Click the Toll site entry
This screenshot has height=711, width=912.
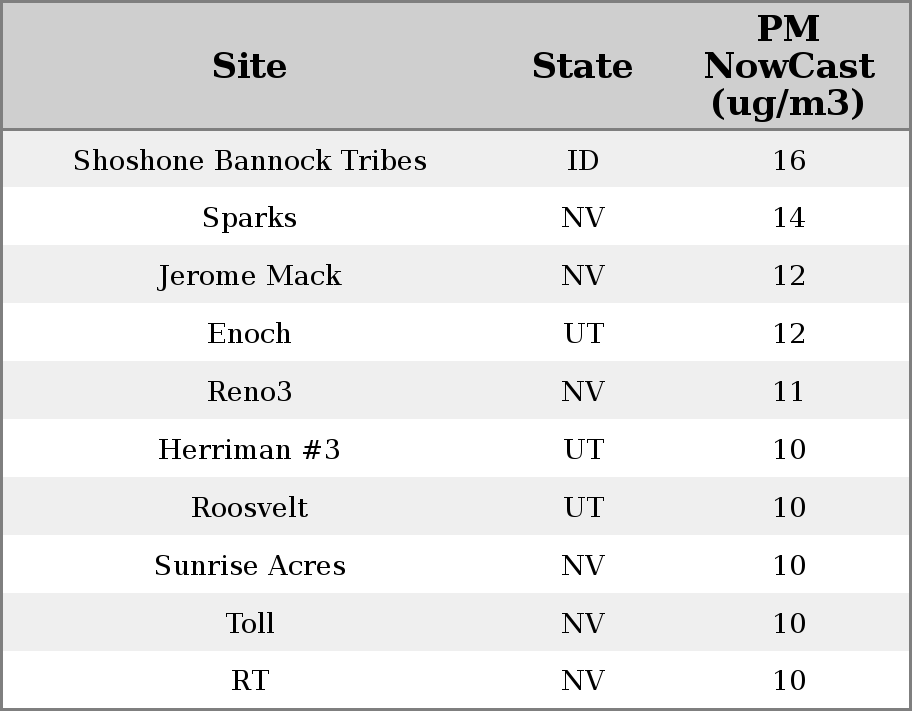point(250,624)
